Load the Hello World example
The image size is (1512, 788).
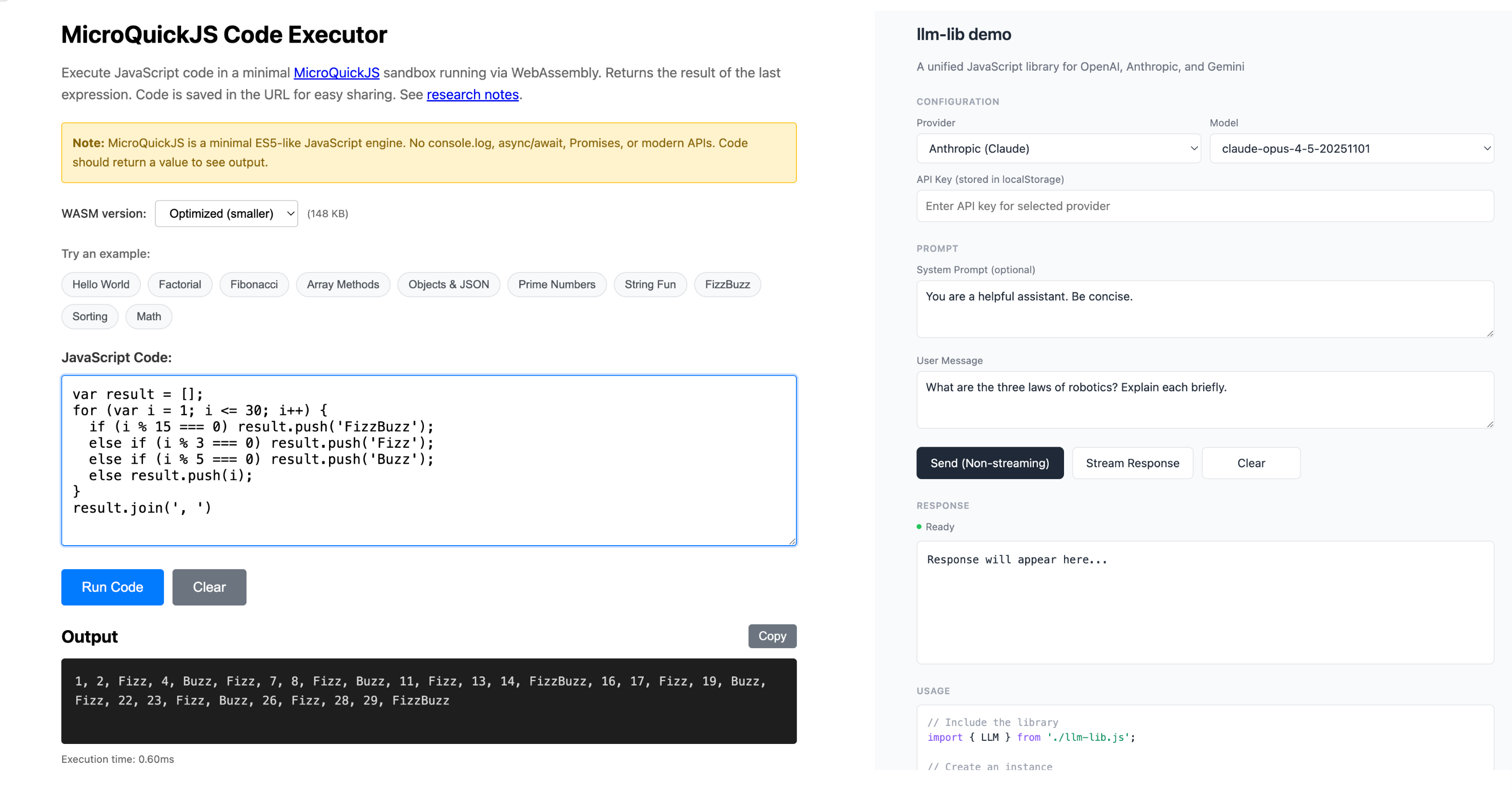tap(100, 284)
